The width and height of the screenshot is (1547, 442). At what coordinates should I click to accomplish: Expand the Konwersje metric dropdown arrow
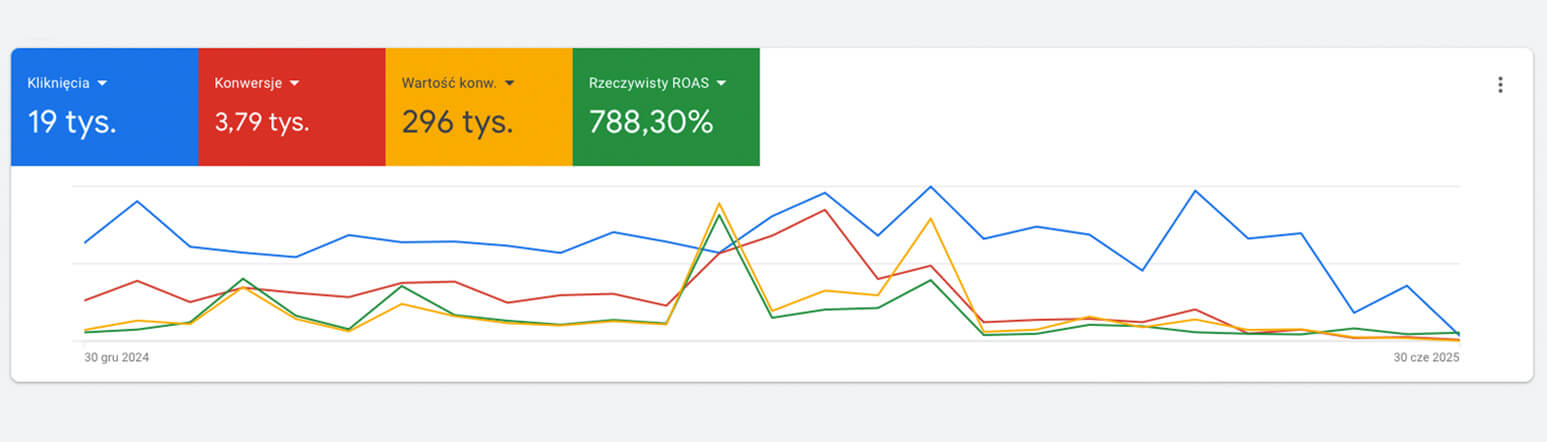coord(295,83)
